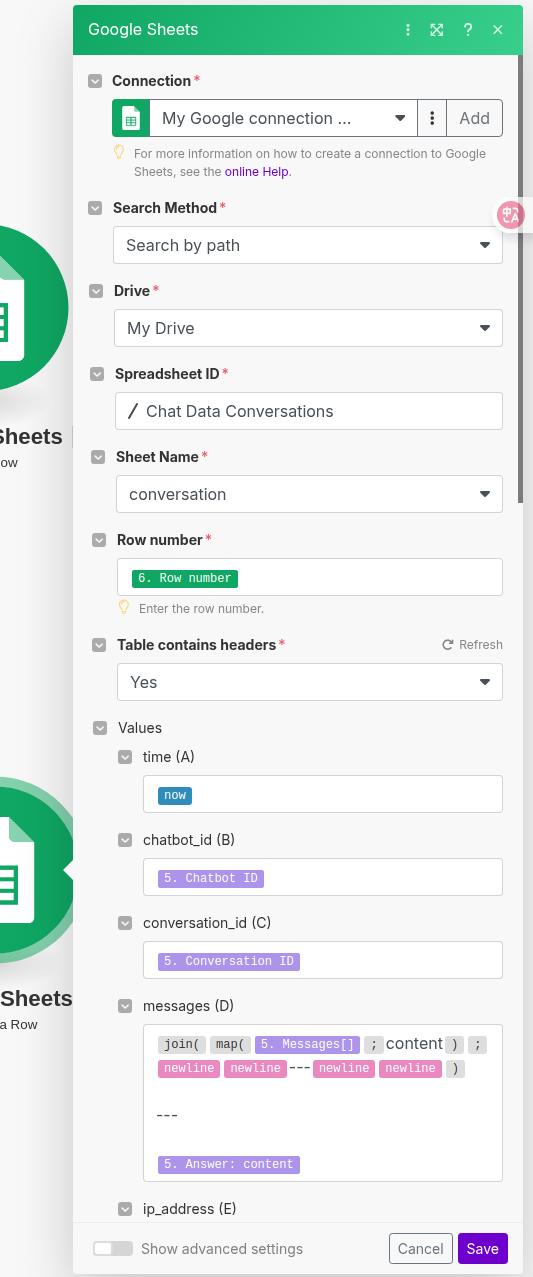Click the lightbulb hint icon under Row number

pos(124,607)
